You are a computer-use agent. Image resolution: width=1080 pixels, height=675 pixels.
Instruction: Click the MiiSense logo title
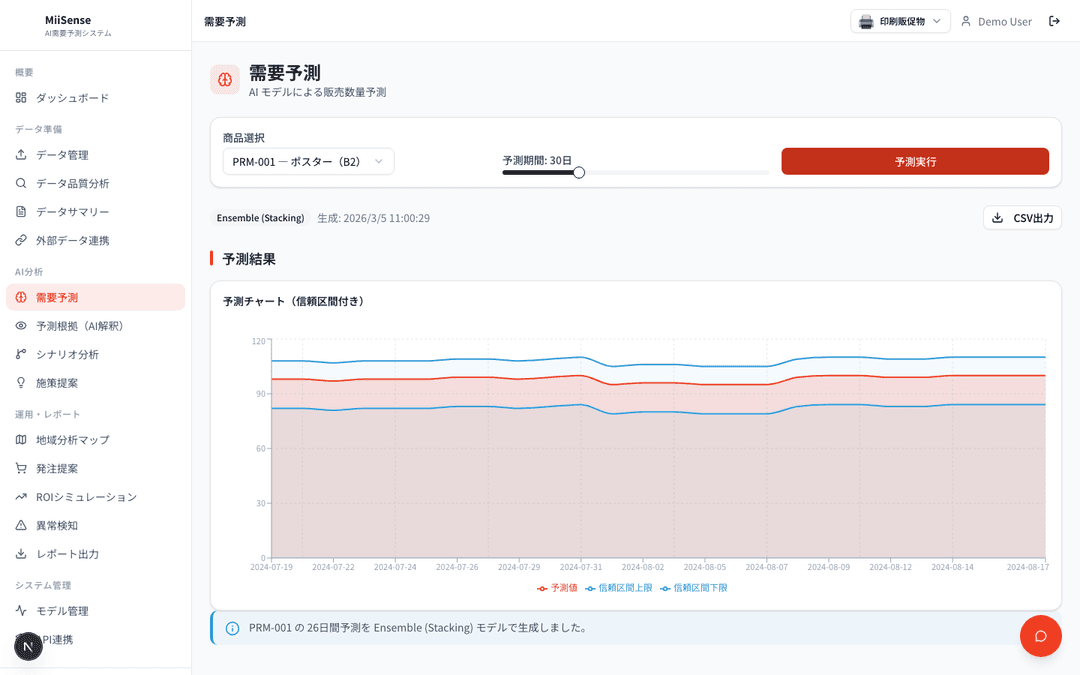[x=68, y=20]
